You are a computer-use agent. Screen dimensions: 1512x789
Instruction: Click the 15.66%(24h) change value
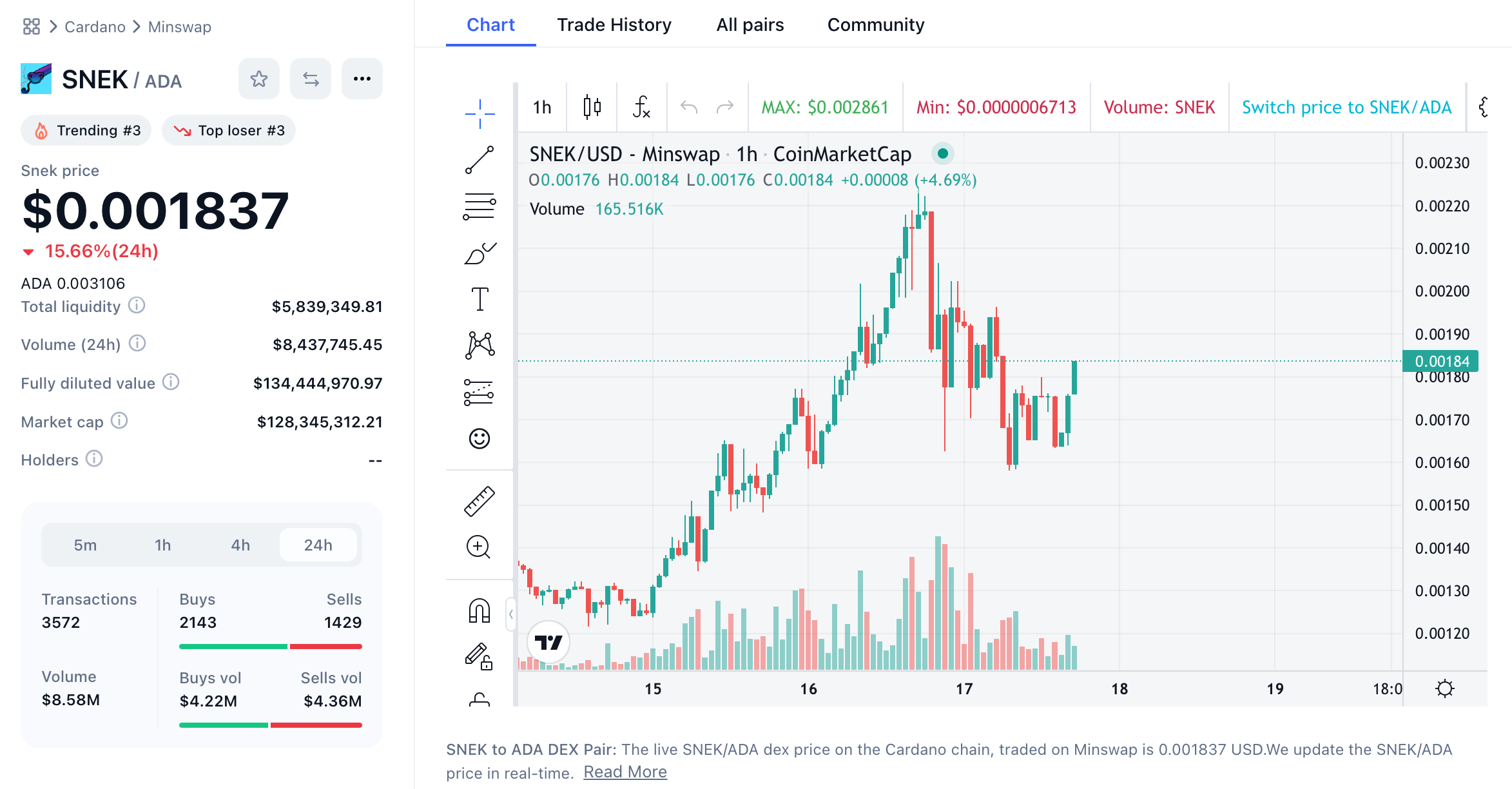click(101, 251)
